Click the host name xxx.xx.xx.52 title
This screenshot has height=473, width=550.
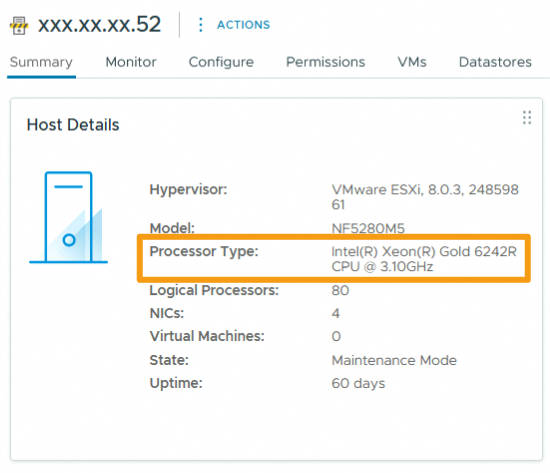coord(99,25)
